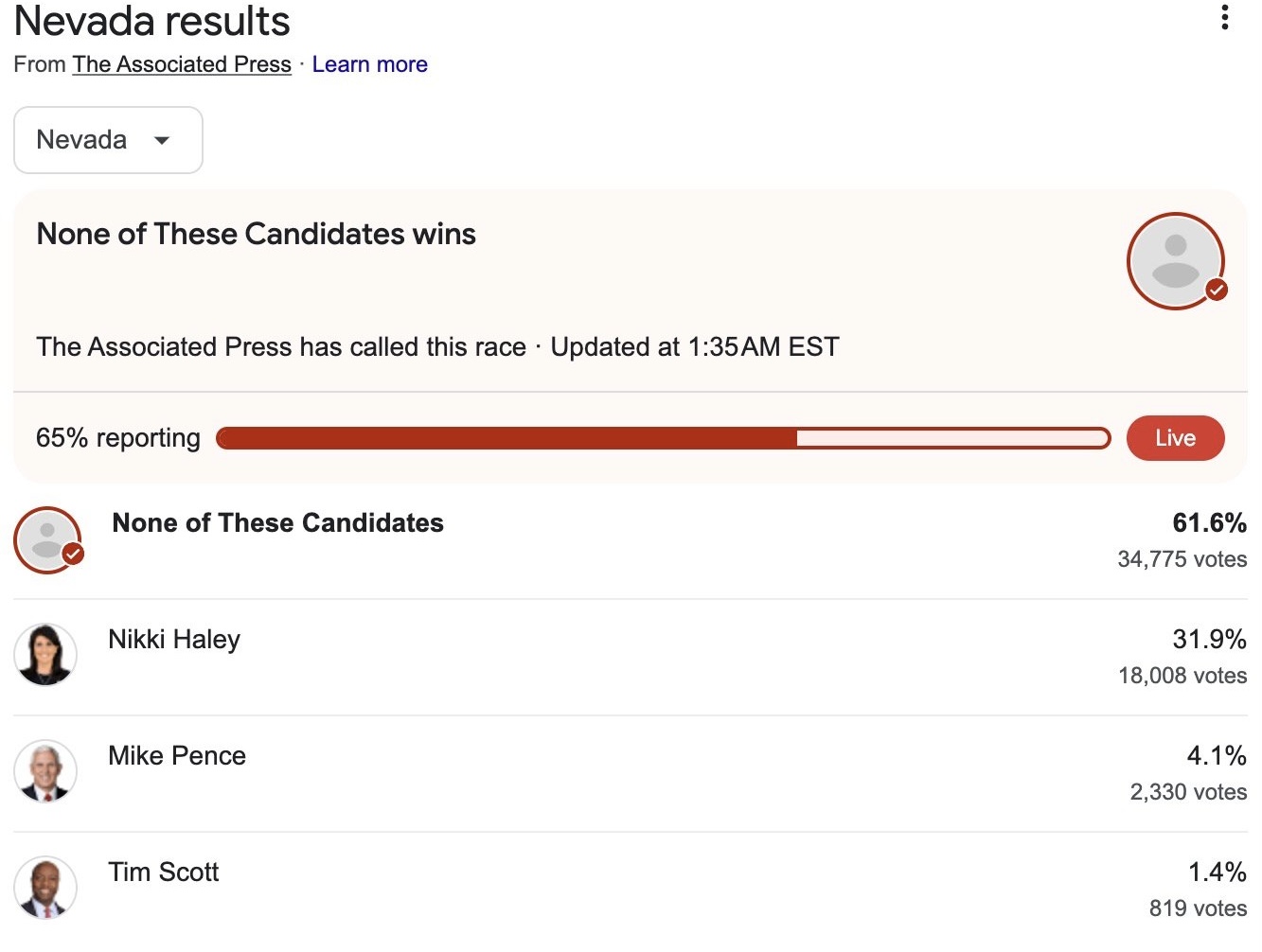Open the Nevada state dropdown
The height and width of the screenshot is (952, 1262).
tap(108, 140)
